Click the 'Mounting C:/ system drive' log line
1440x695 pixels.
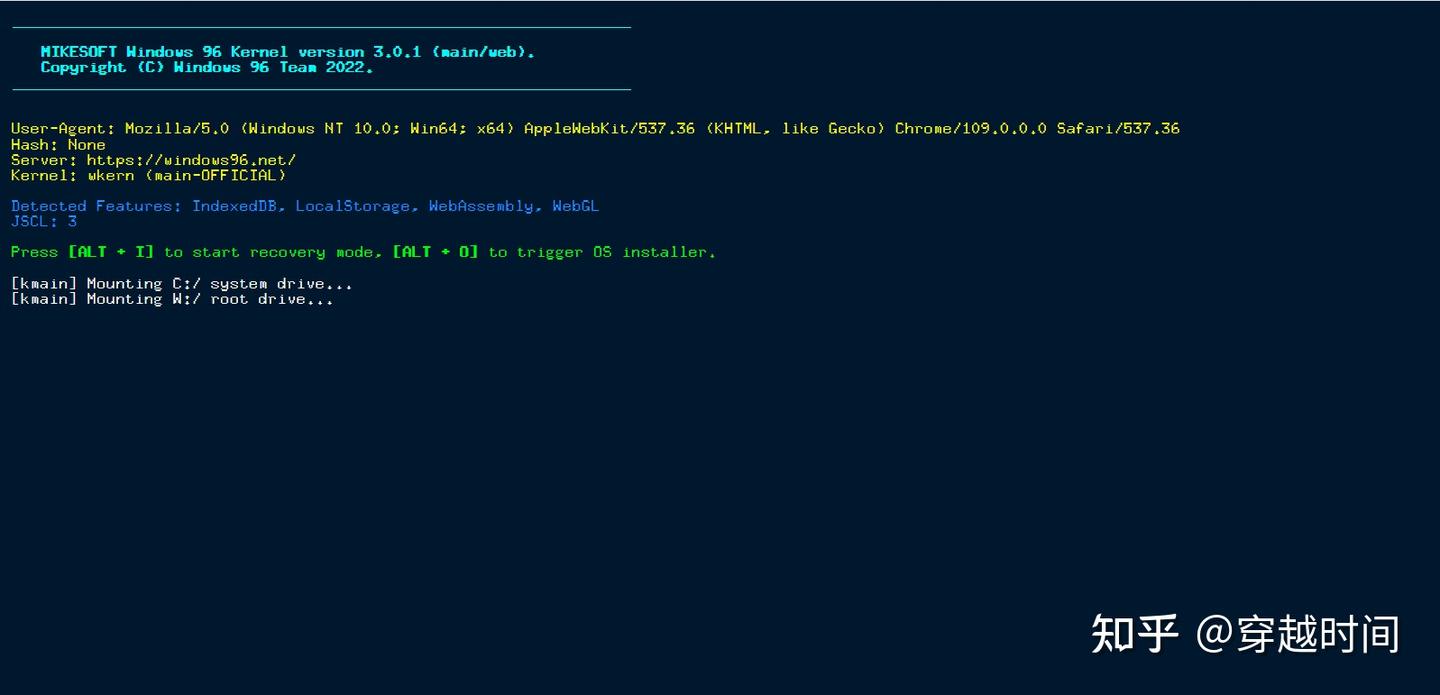click(181, 284)
